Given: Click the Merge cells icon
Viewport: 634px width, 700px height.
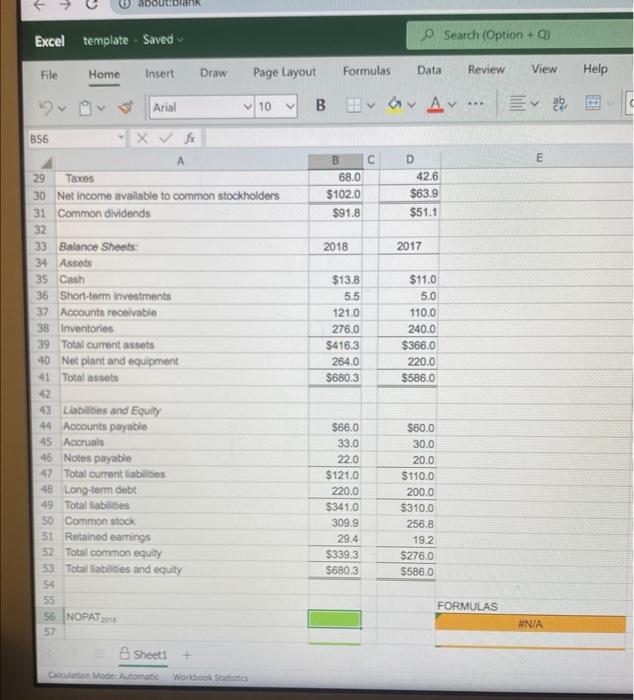Looking at the screenshot, I should (x=592, y=103).
